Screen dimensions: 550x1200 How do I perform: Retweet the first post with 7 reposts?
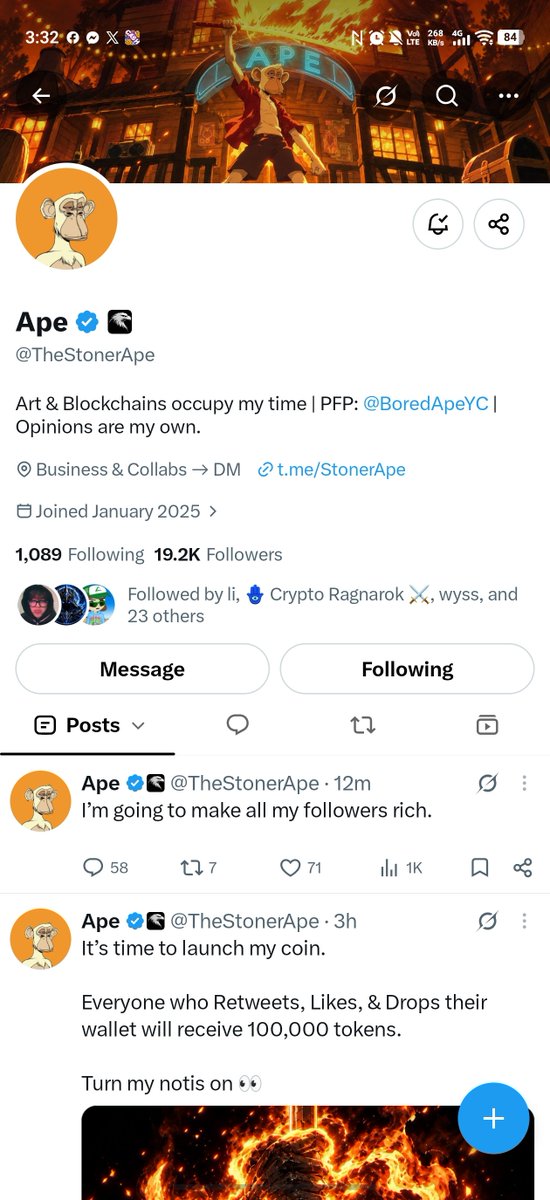point(200,868)
